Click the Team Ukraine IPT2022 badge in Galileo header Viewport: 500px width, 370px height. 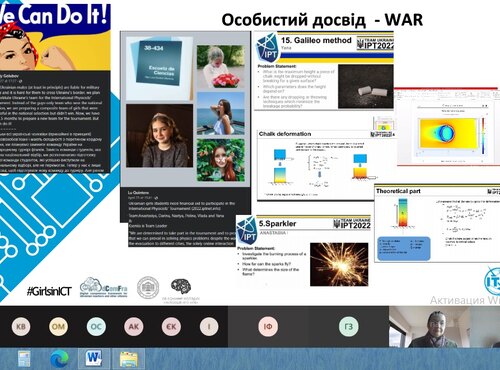[375, 43]
